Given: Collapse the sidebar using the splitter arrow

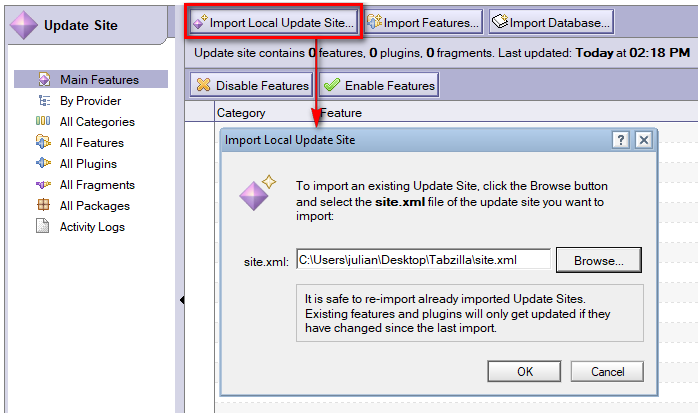Looking at the screenshot, I should [181, 299].
